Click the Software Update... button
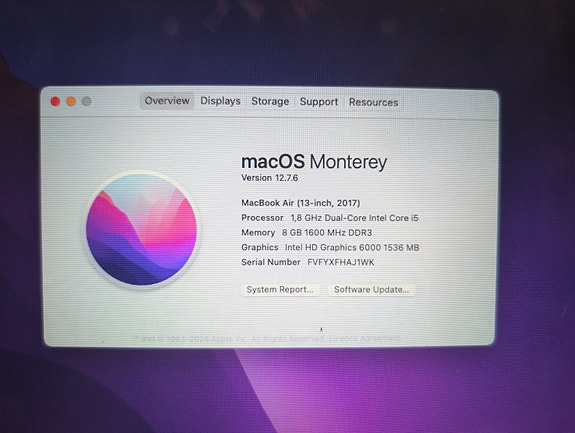 371,290
